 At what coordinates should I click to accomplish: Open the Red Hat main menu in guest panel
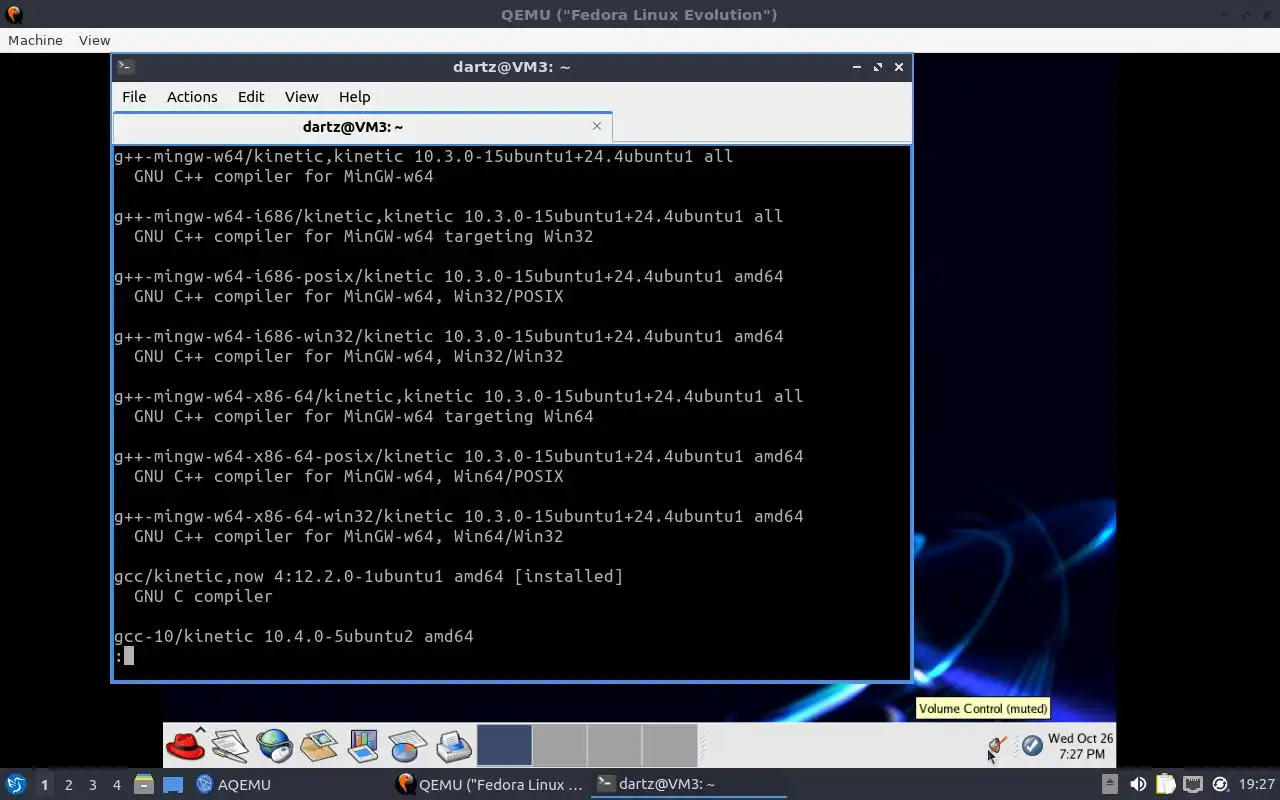[185, 745]
